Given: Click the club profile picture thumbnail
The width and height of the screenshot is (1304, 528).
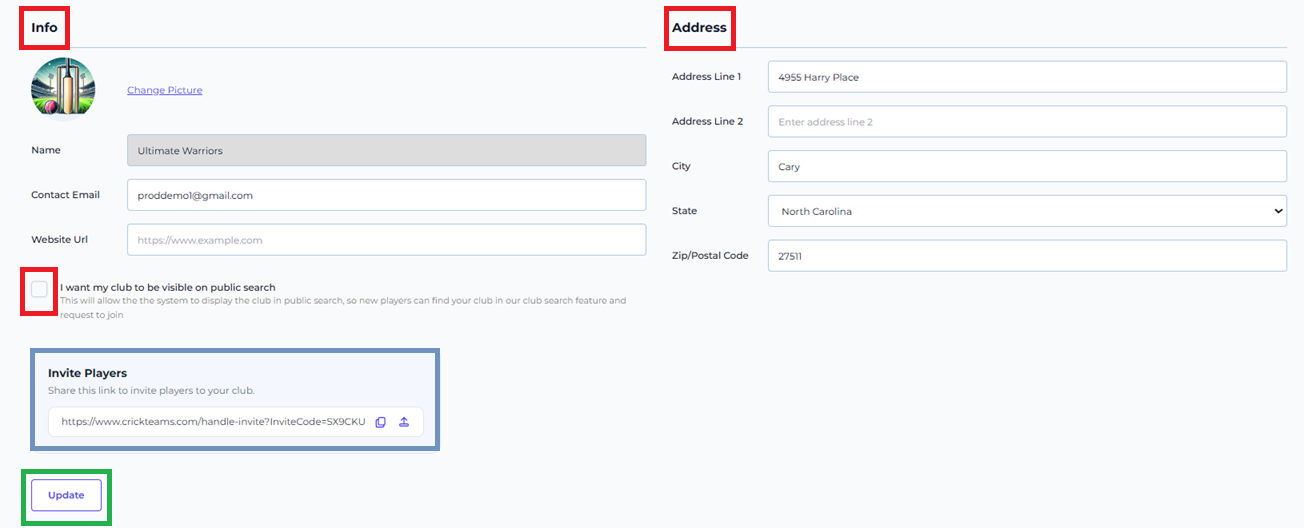Looking at the screenshot, I should point(63,89).
